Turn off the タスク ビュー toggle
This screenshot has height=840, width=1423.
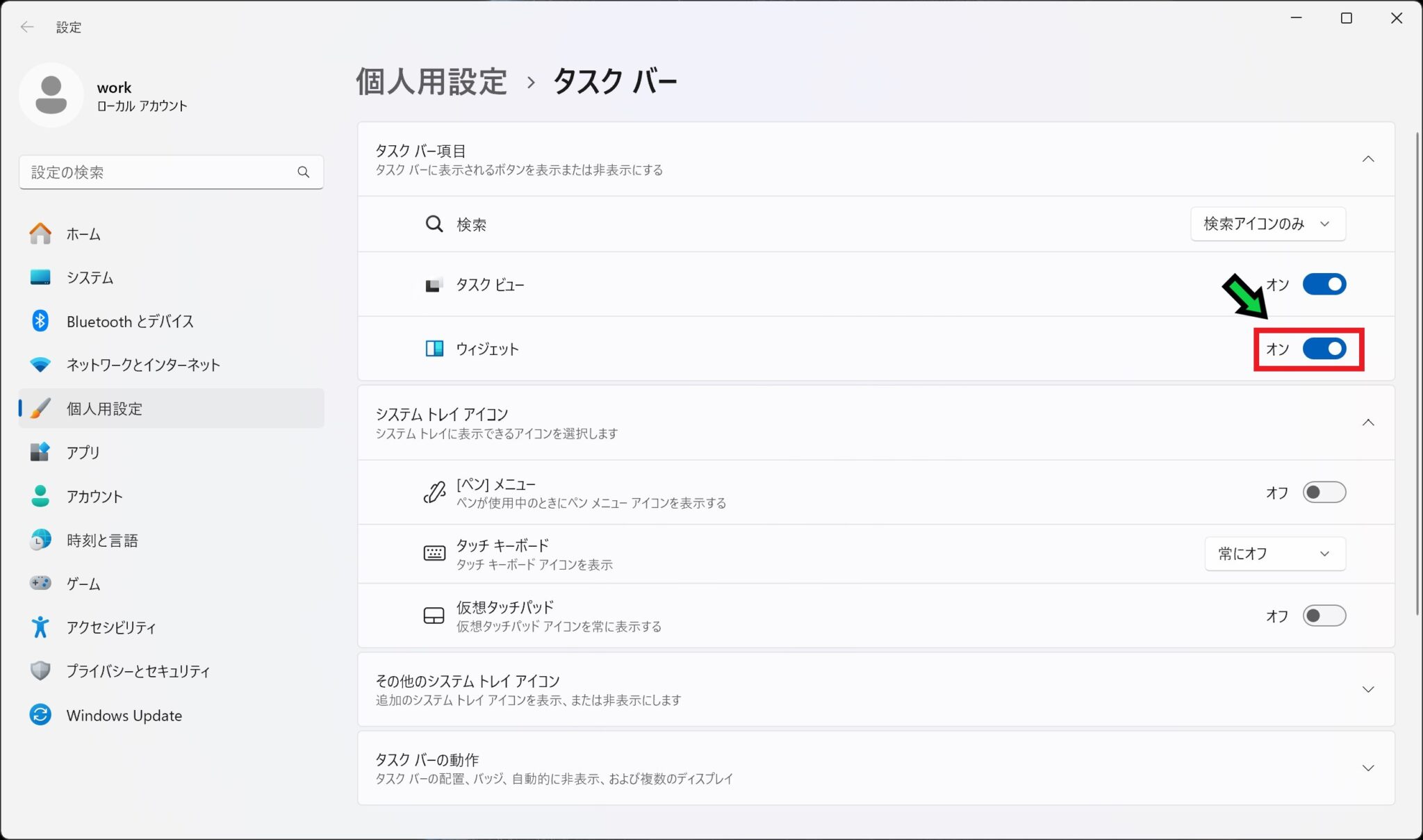click(x=1324, y=284)
